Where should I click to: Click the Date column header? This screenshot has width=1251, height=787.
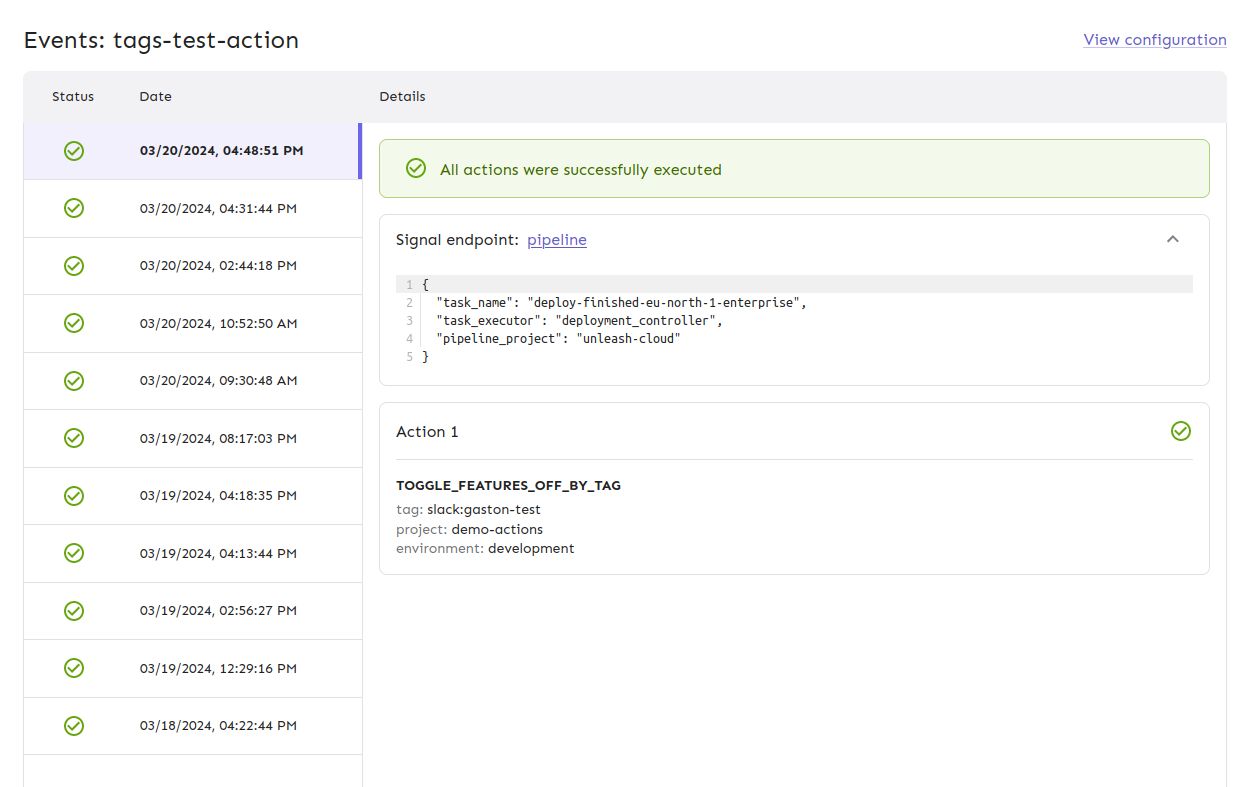pyautogui.click(x=155, y=97)
